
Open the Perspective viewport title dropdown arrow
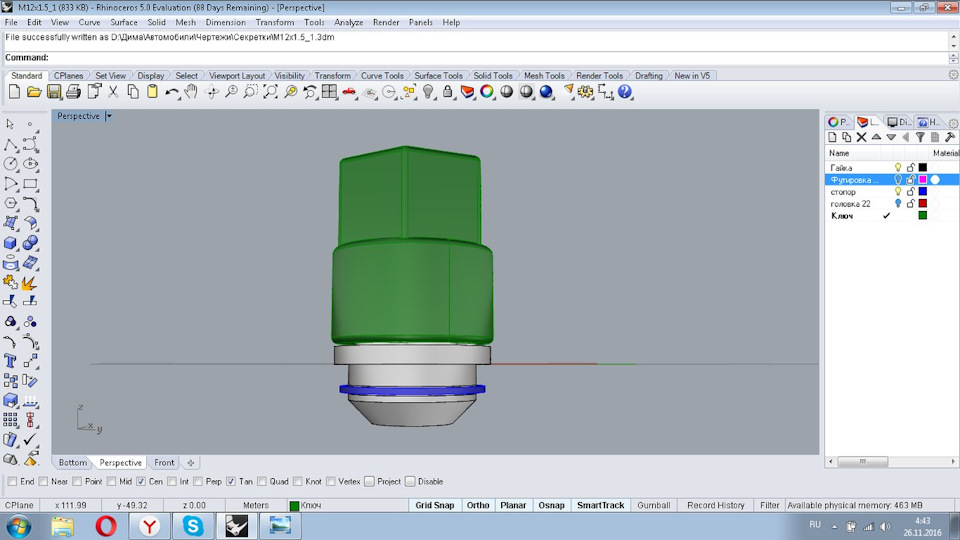109,116
